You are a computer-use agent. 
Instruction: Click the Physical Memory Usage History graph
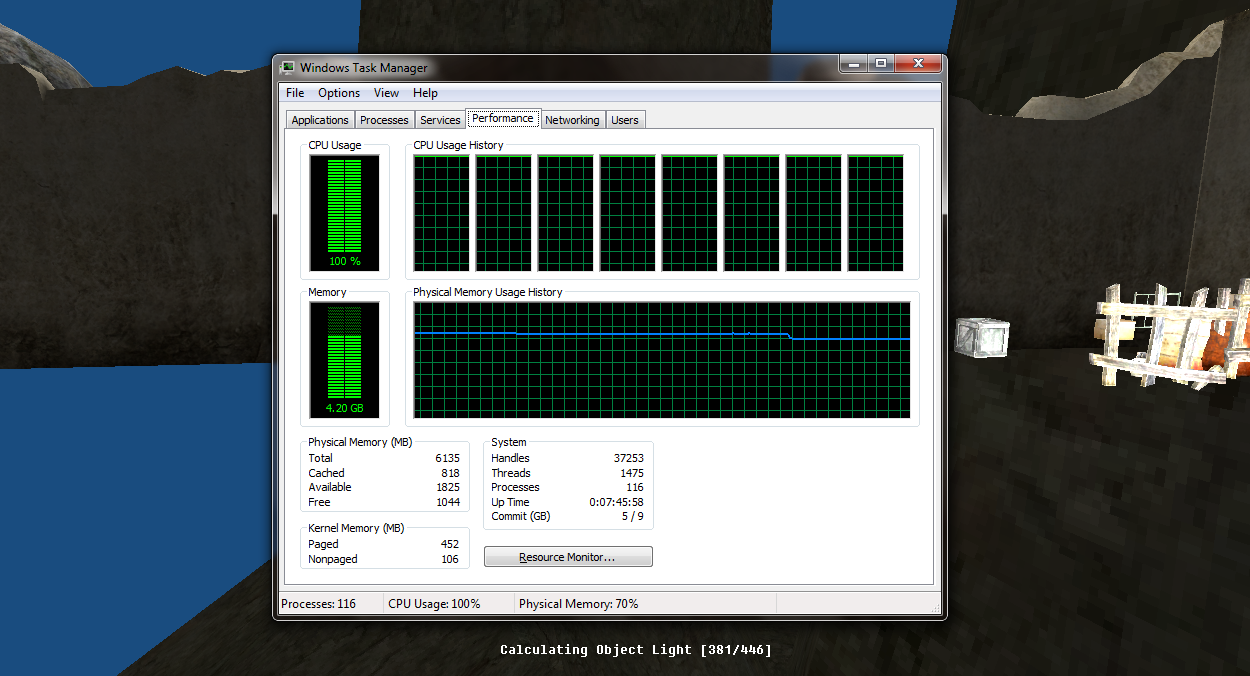pyautogui.click(x=662, y=359)
